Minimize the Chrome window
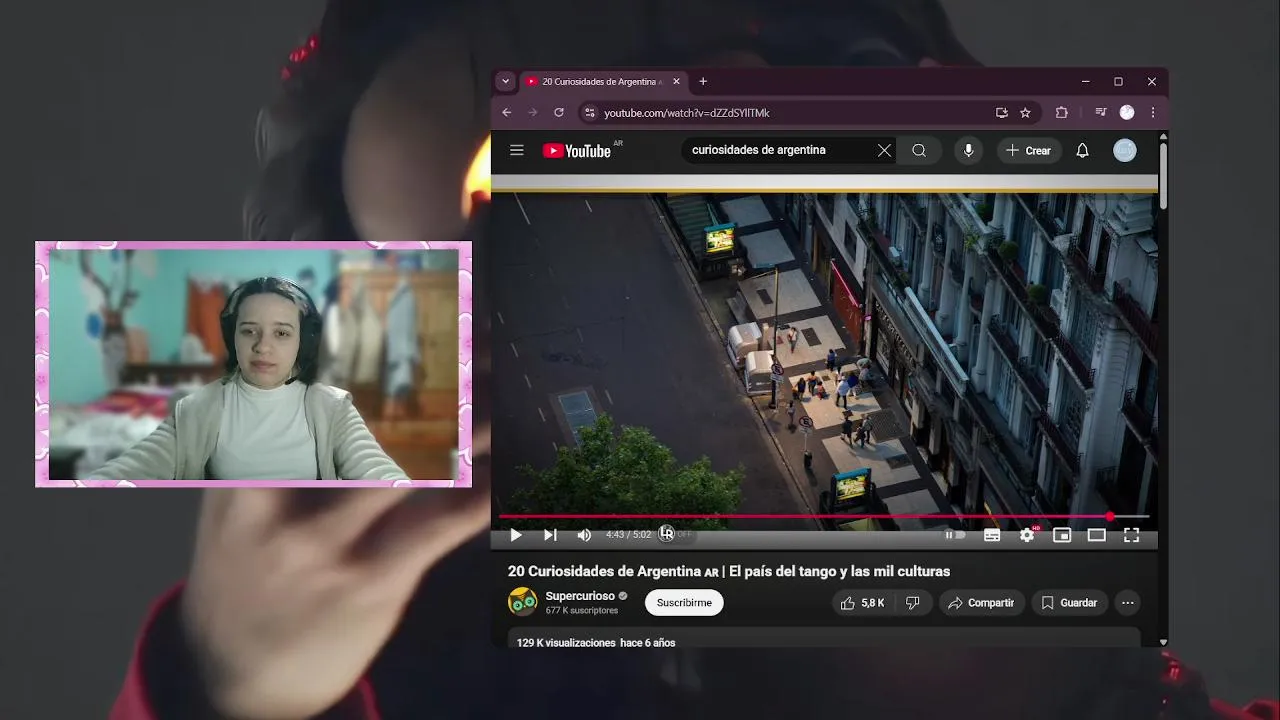1280x720 pixels. coord(1085,82)
